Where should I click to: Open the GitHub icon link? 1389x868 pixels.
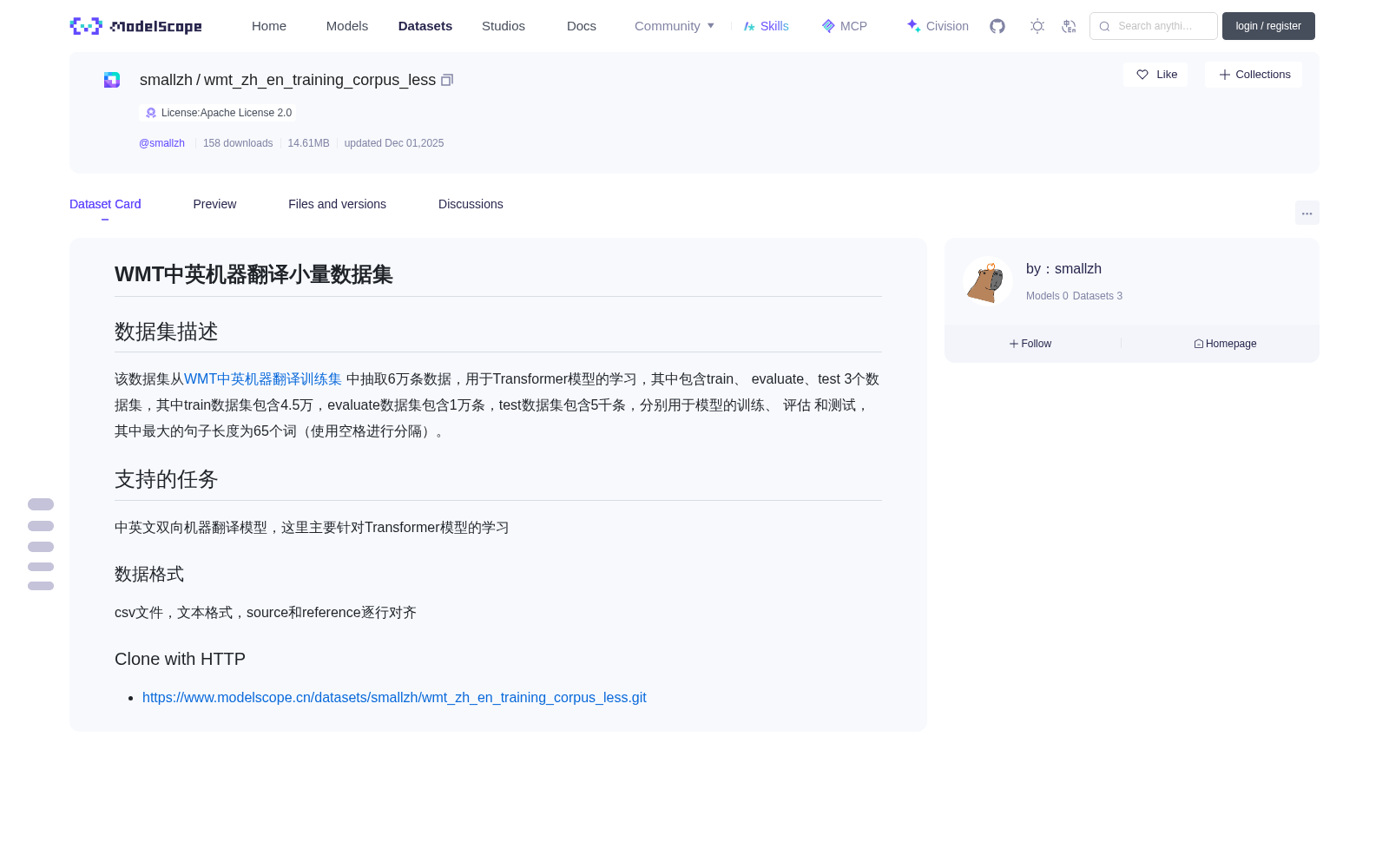click(x=997, y=26)
